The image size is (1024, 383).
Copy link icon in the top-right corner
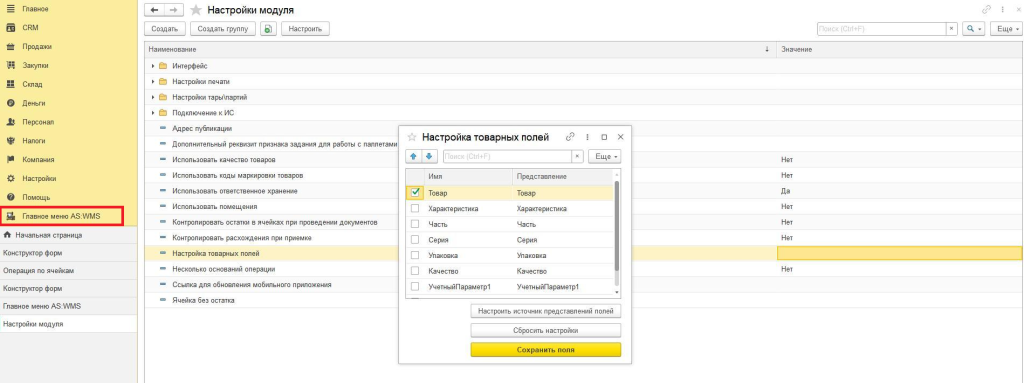(986, 10)
